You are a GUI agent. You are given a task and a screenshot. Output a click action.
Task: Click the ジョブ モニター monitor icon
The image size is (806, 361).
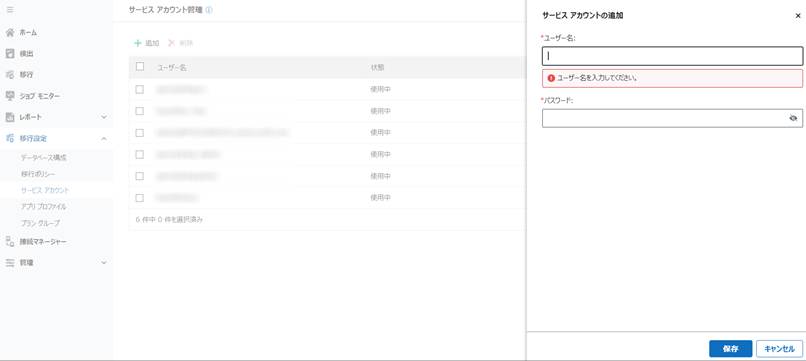pos(10,96)
